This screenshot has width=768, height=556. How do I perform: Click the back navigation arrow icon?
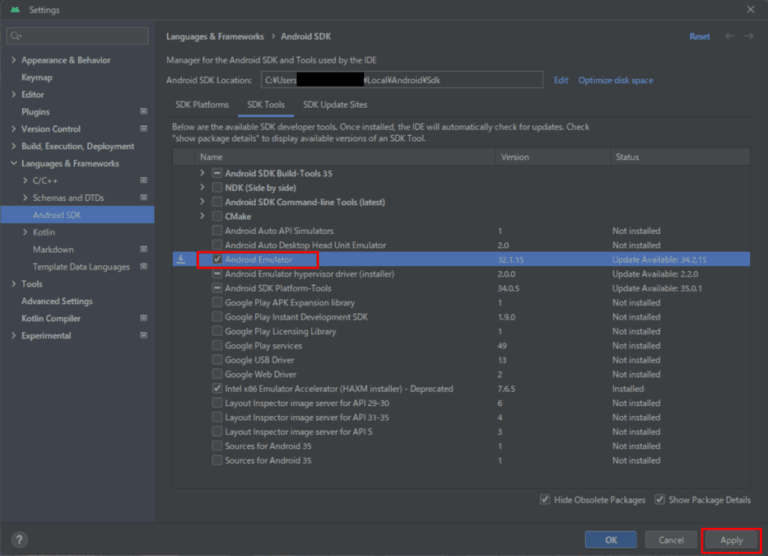click(730, 36)
